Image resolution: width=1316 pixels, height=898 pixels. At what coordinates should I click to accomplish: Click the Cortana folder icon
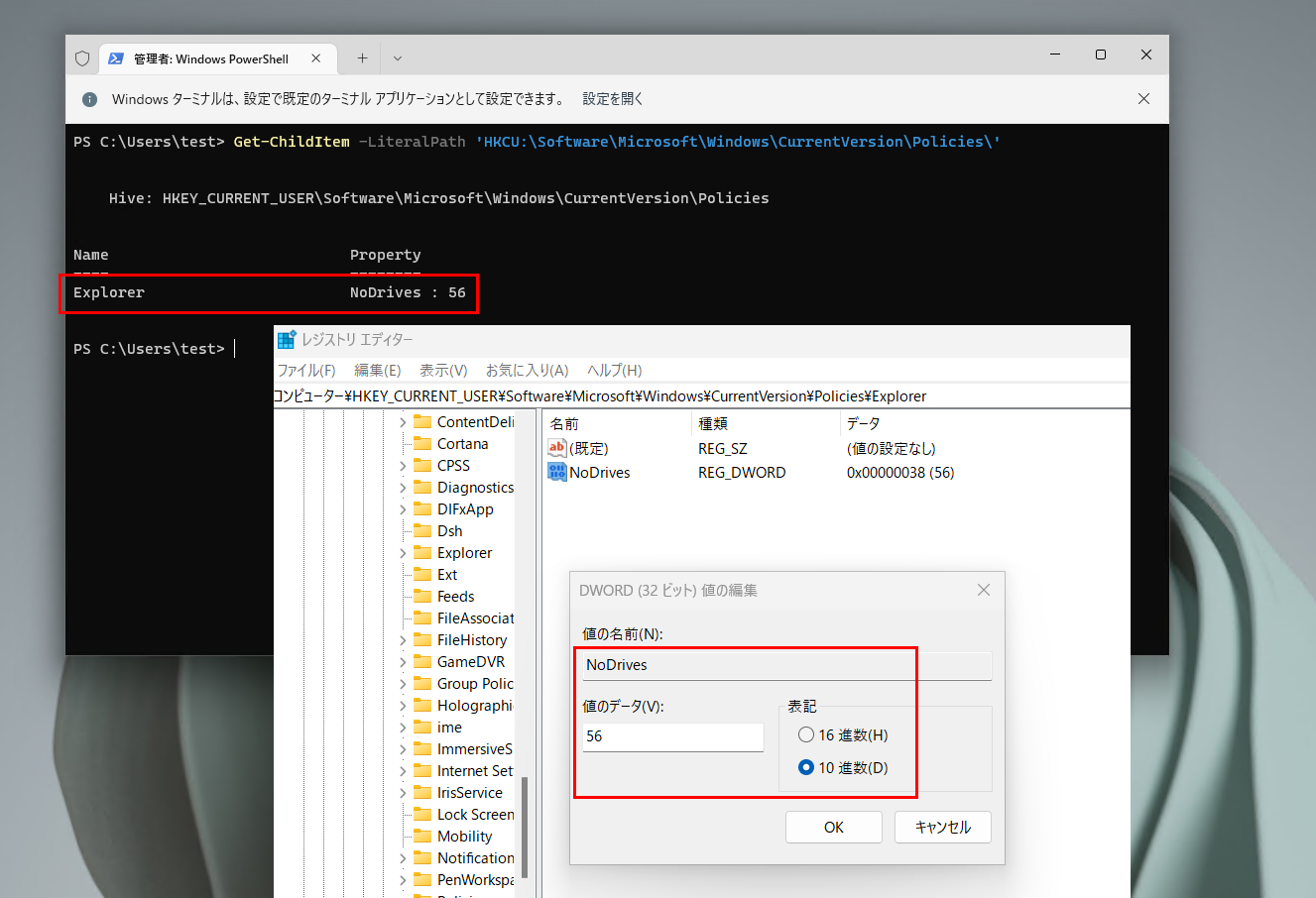click(x=422, y=443)
